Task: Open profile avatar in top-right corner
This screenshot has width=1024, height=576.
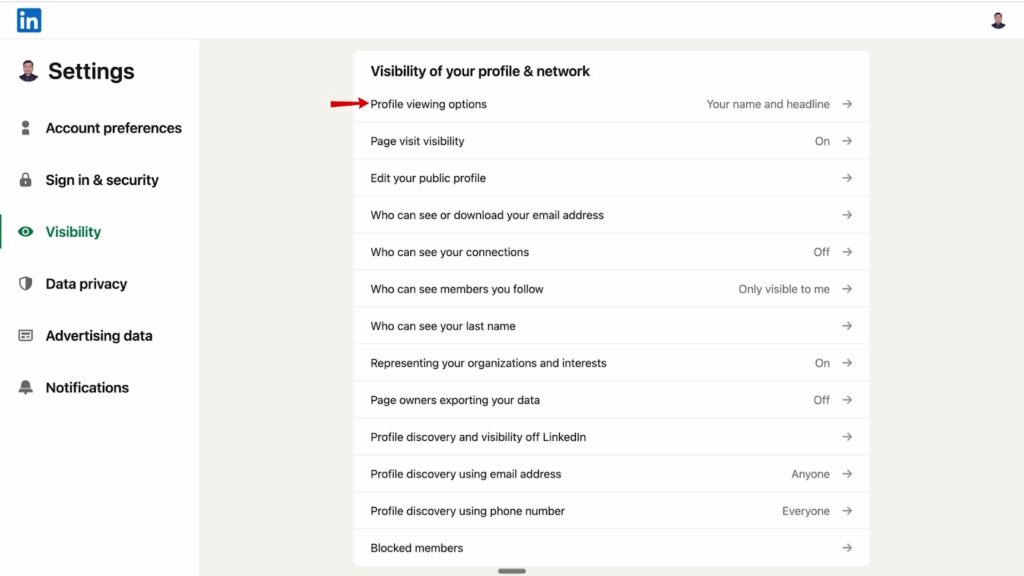Action: 998,20
